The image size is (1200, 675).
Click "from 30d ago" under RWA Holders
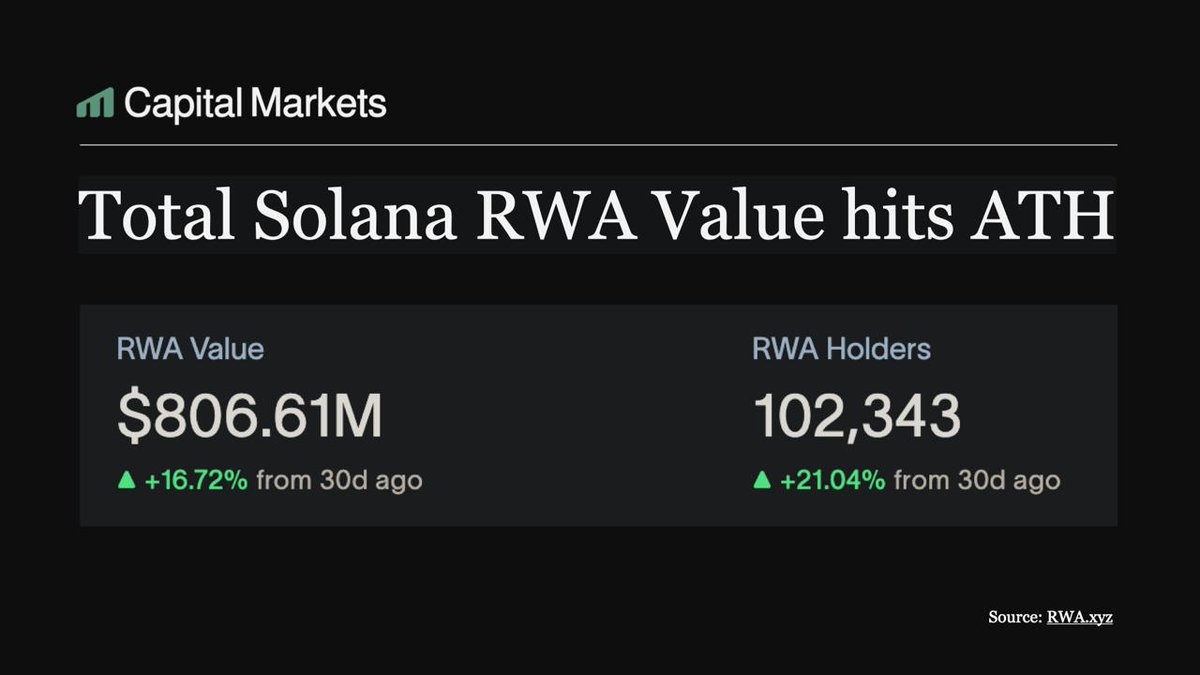pyautogui.click(x=976, y=481)
